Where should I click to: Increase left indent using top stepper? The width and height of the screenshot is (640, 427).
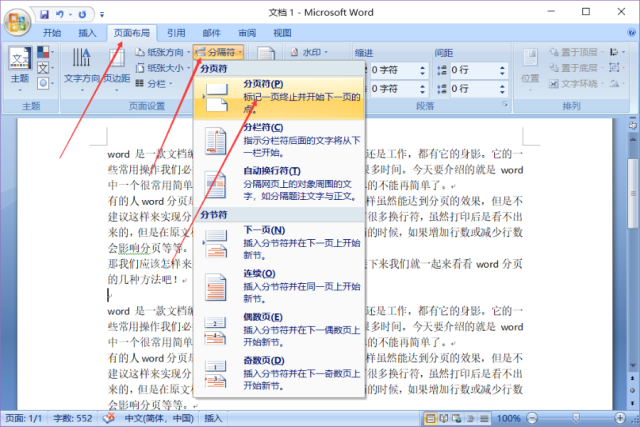[x=422, y=67]
